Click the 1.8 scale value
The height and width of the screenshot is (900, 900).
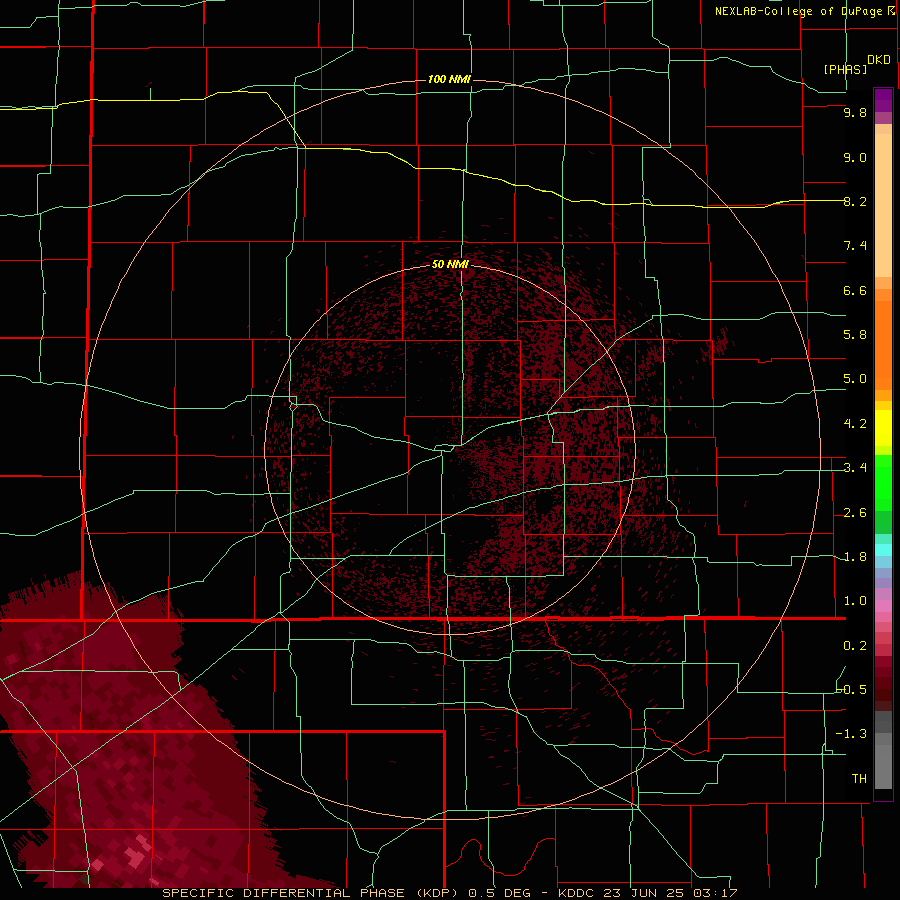855,557
